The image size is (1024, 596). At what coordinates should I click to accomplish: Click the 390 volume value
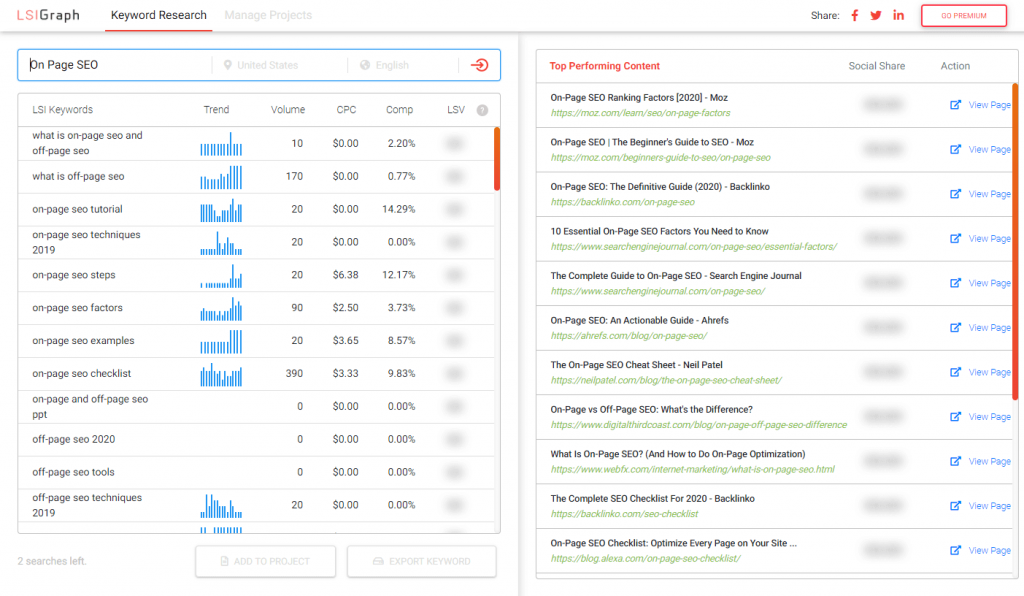295,374
